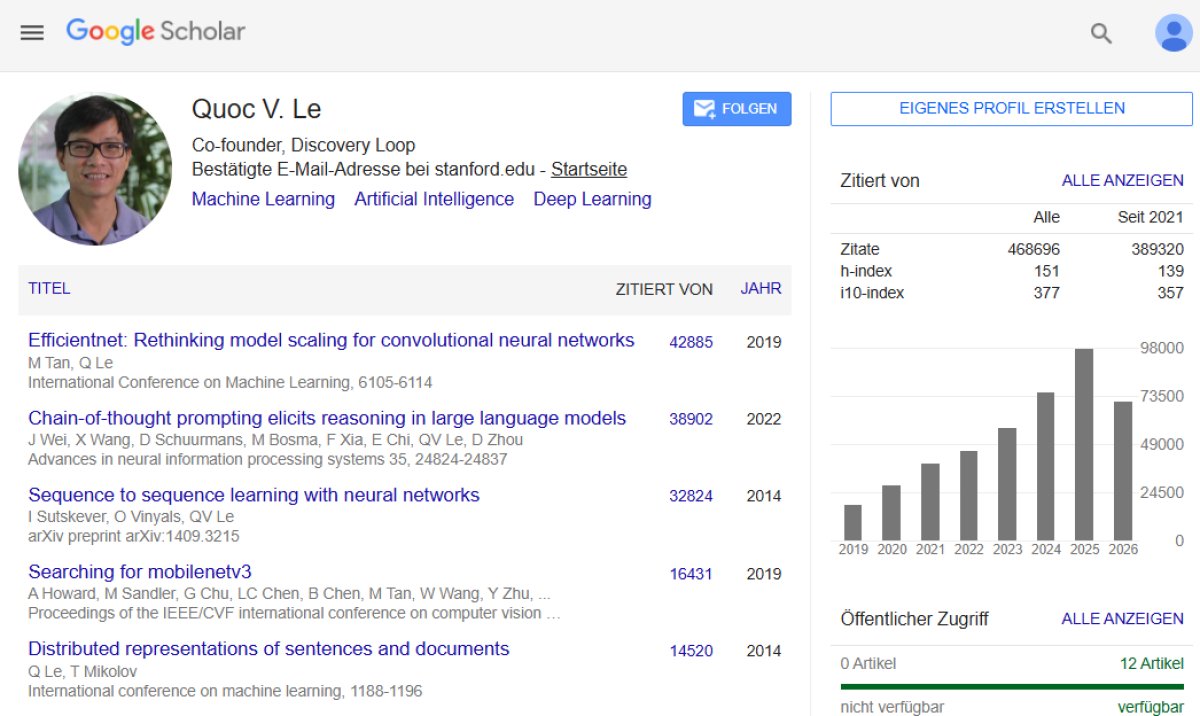The width and height of the screenshot is (1200, 716).
Task: Click 'arXiv preprint arXiv:1409.3215' text
Action: click(133, 536)
